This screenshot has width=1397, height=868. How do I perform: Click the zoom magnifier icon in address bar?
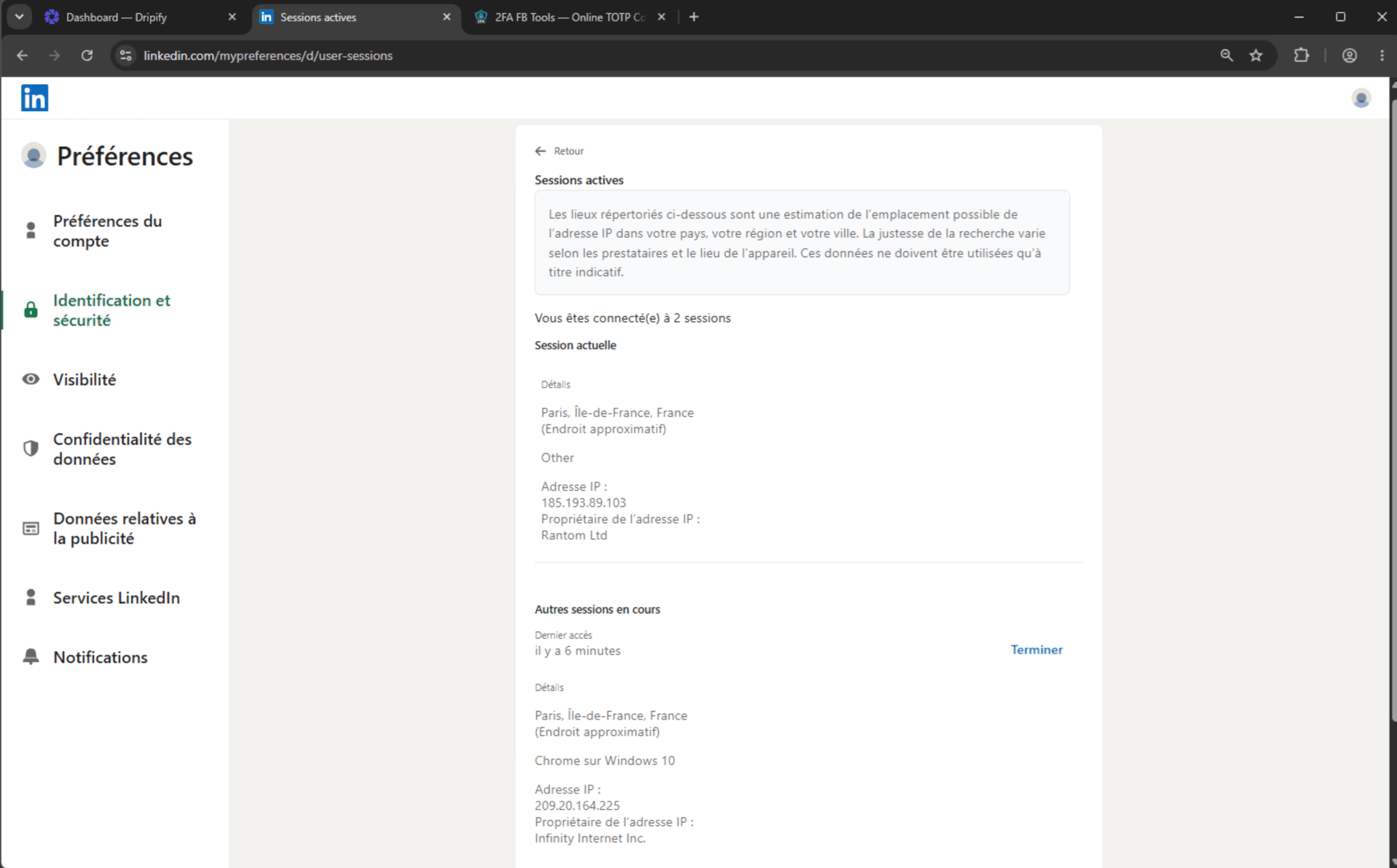(x=1226, y=55)
